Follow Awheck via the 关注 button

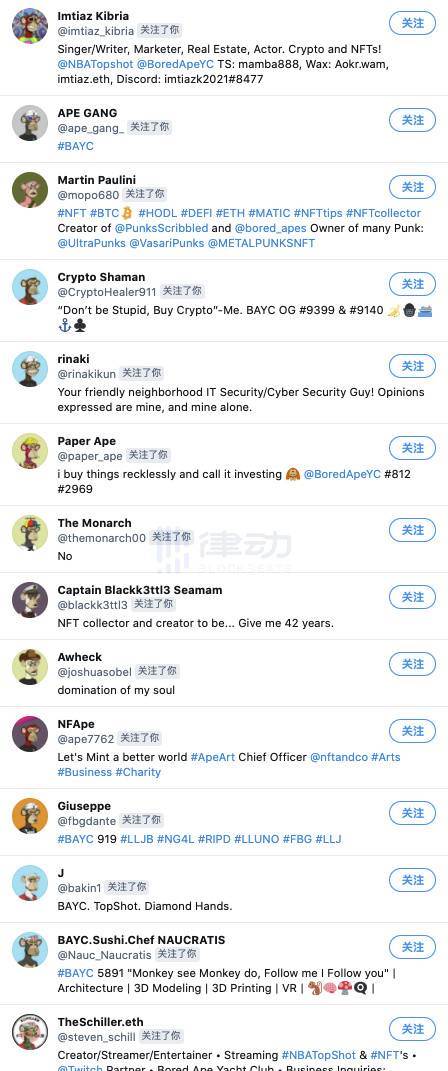412,663
